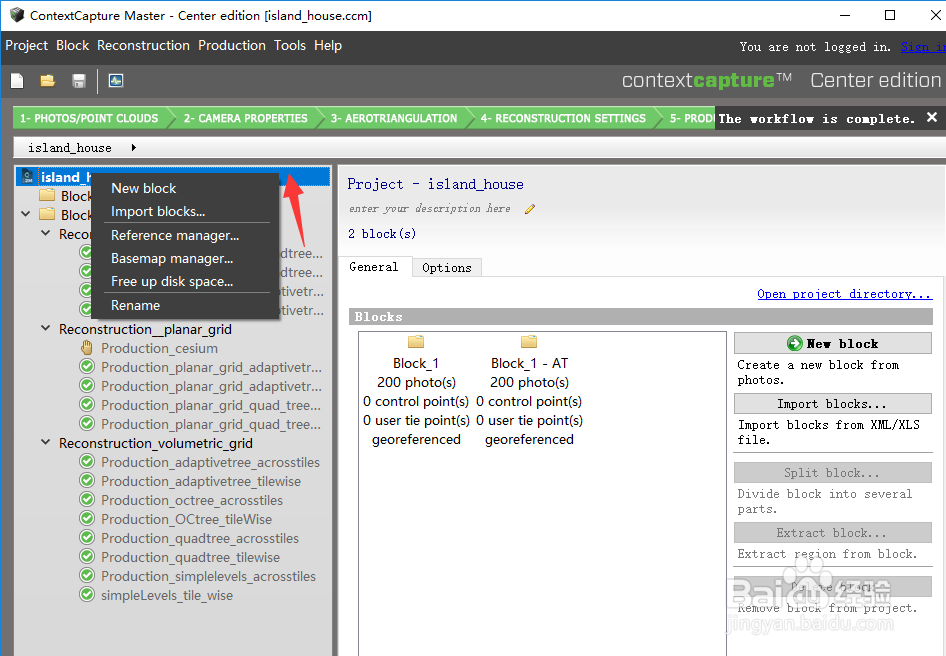
Task: Switch to the Options tab
Action: (446, 267)
